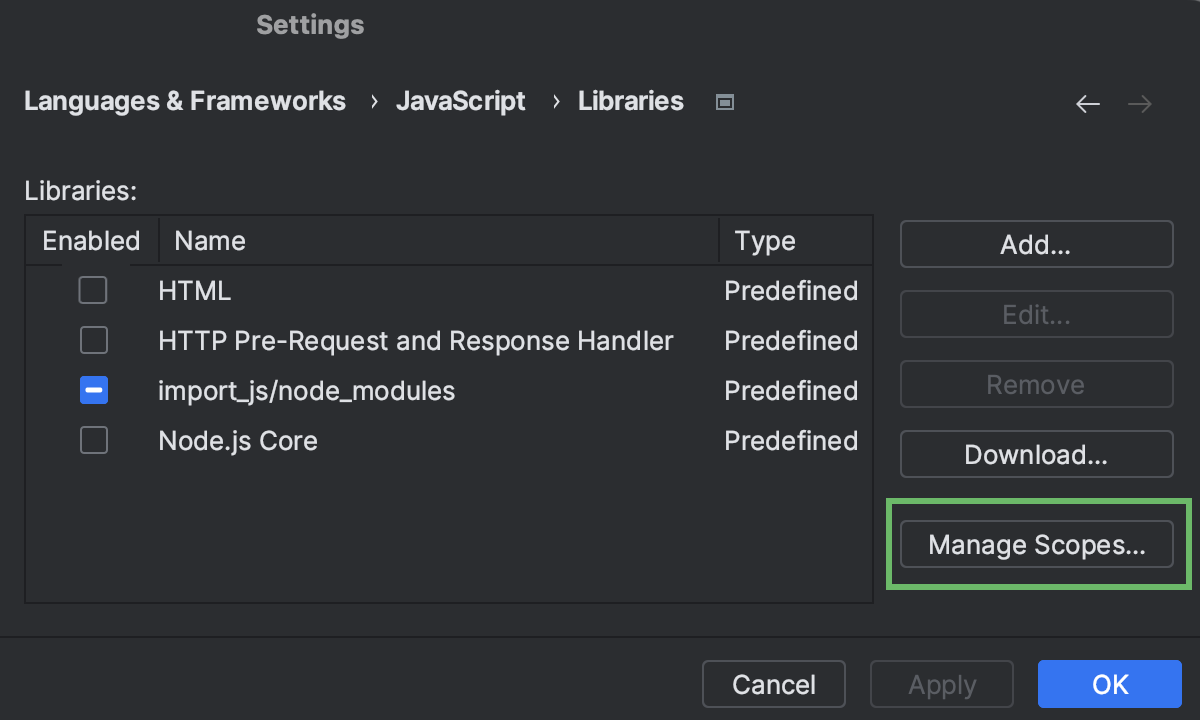Click the Add button
This screenshot has width=1200, height=720.
pyautogui.click(x=1036, y=244)
